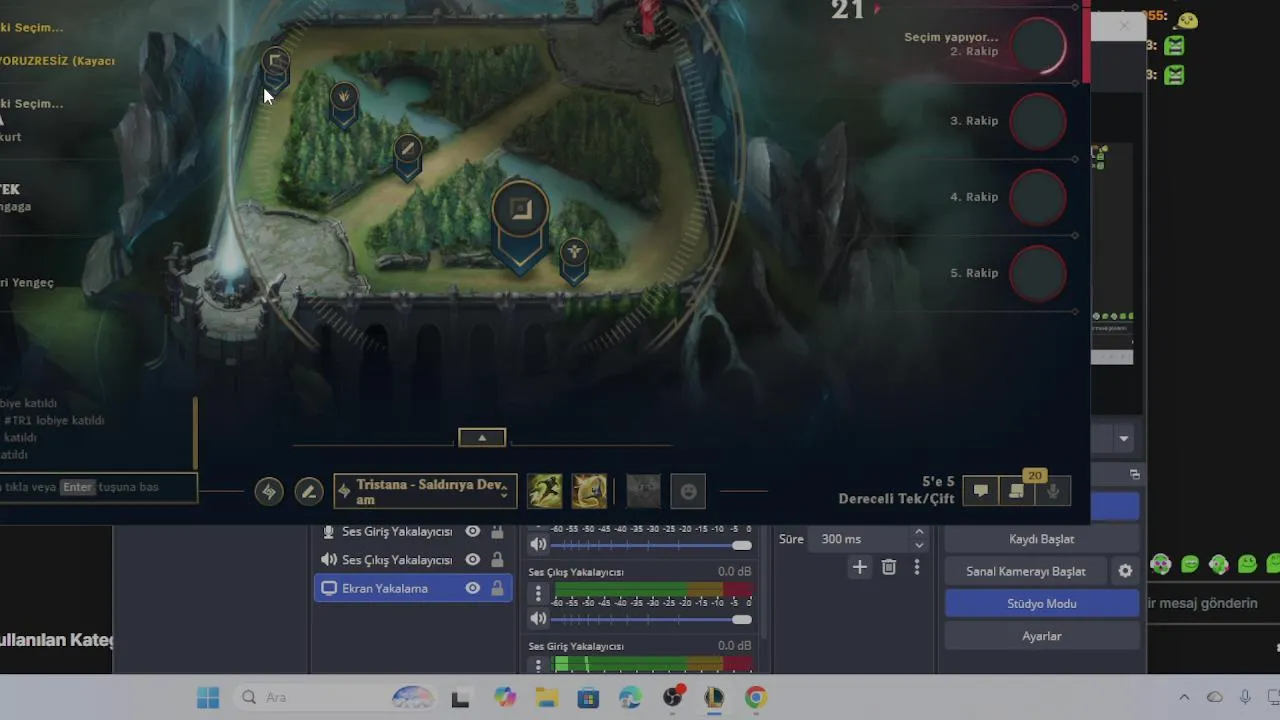Image resolution: width=1280 pixels, height=720 pixels.
Task: Adjust the topmost mixer volume slider
Action: coord(651,545)
